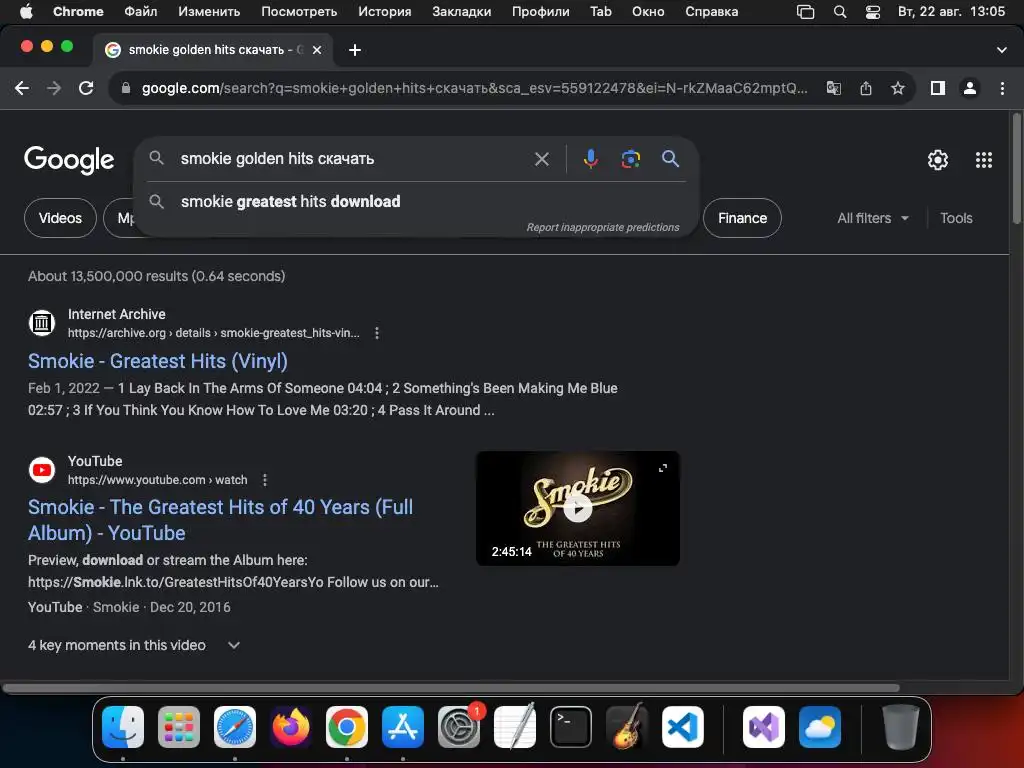Click the horizontal scrollbar at bottom

pyautogui.click(x=451, y=688)
